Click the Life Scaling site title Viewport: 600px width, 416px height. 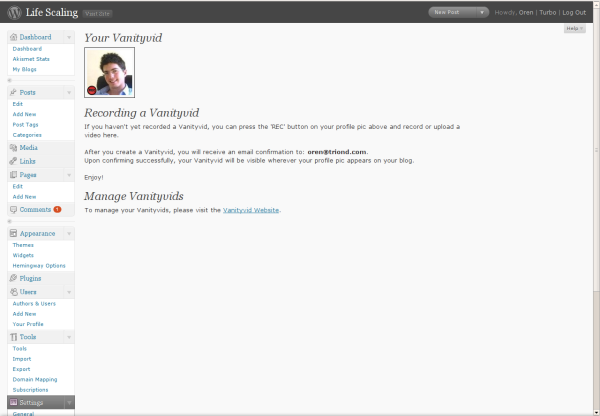point(52,12)
